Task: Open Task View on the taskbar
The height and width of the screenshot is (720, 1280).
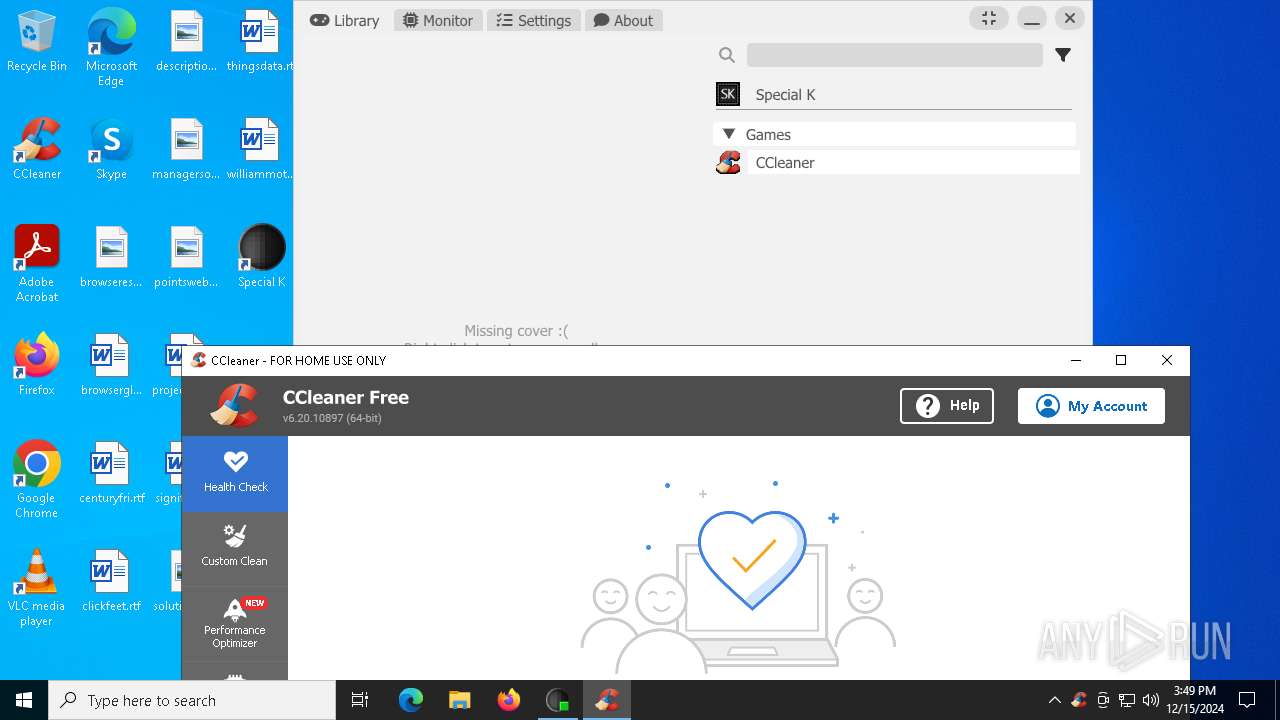Action: pos(360,700)
